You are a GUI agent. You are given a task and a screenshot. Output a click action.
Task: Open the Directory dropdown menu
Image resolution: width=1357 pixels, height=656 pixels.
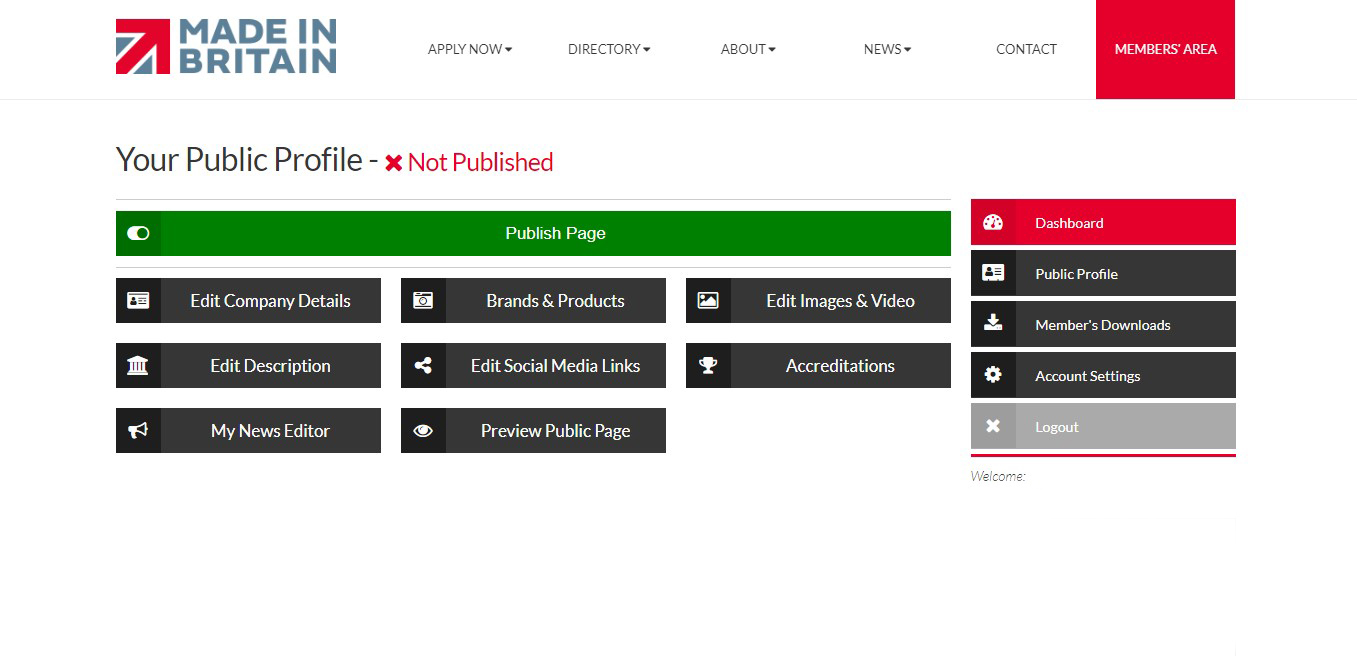609,49
